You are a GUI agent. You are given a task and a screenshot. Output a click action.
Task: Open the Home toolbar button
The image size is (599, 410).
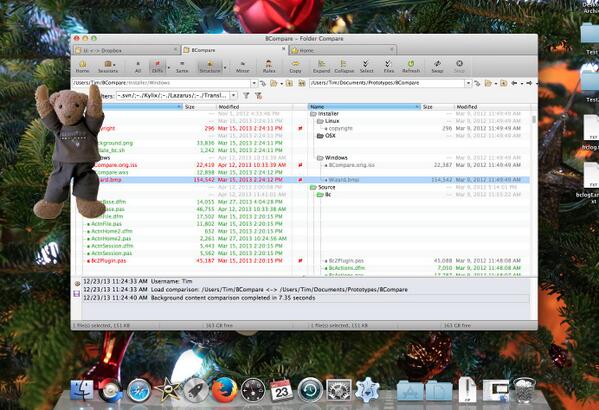82,66
